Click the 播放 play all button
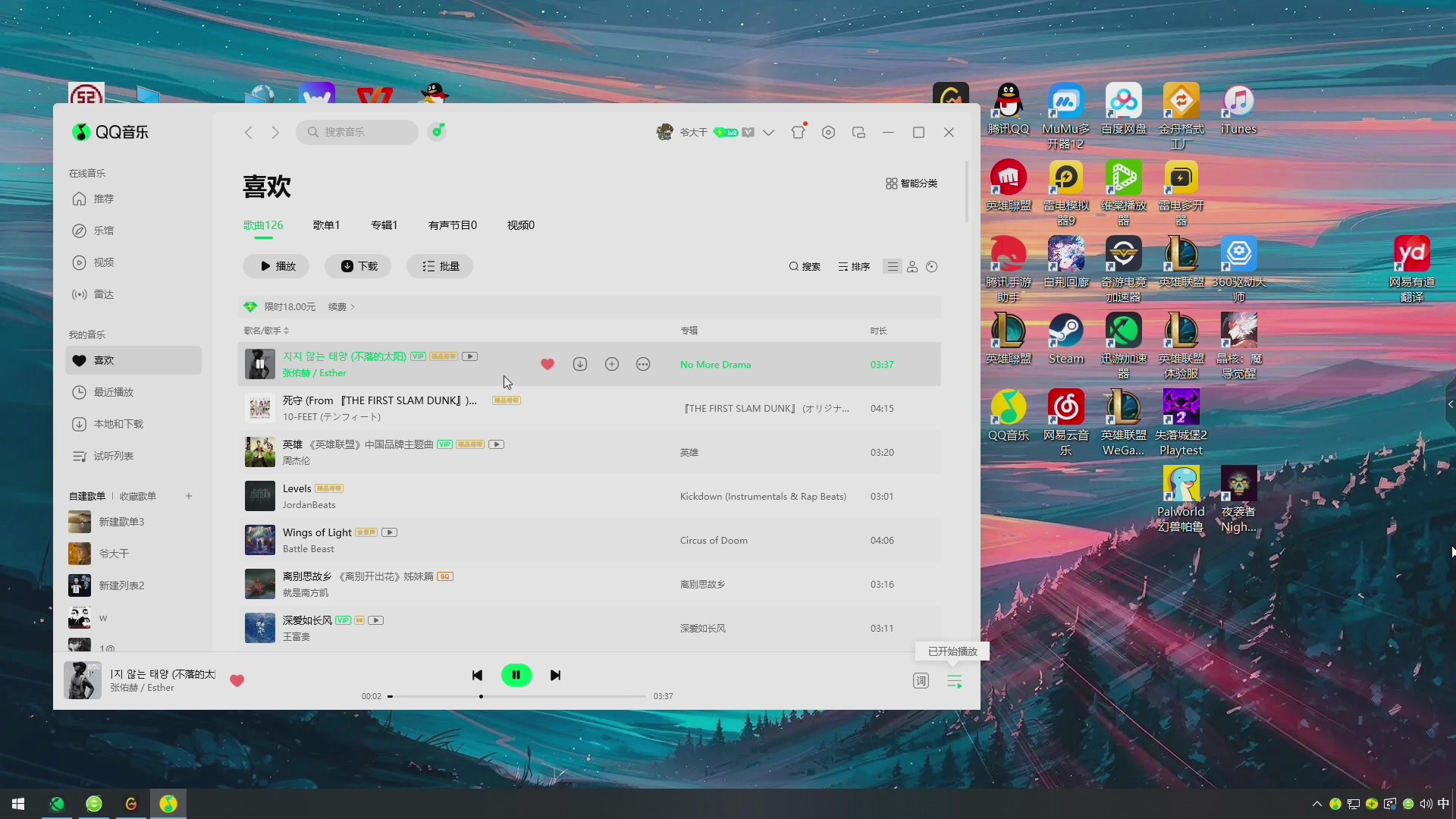Screen dimensions: 1456x819 coord(276,266)
